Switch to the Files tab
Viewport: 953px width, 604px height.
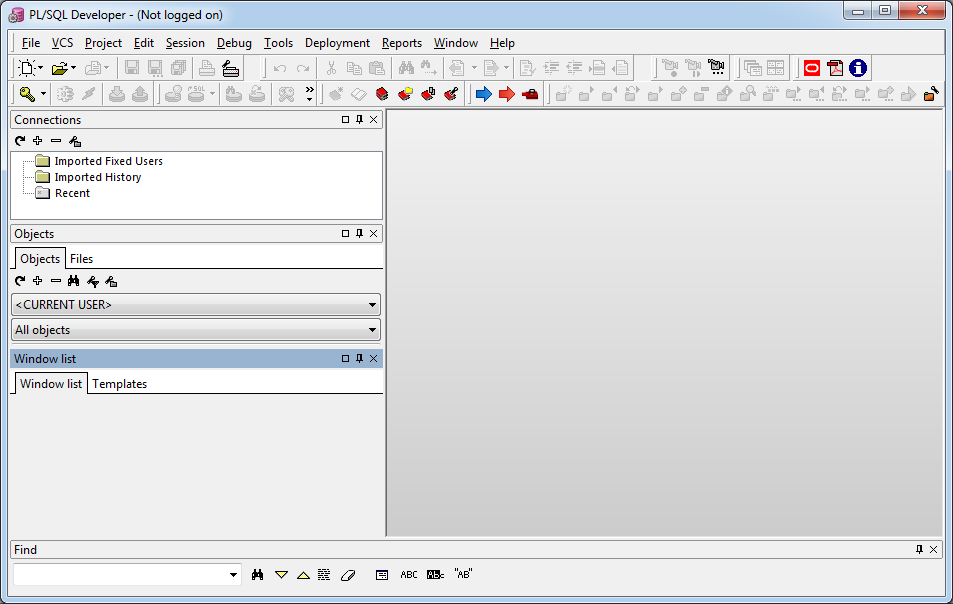[81, 259]
